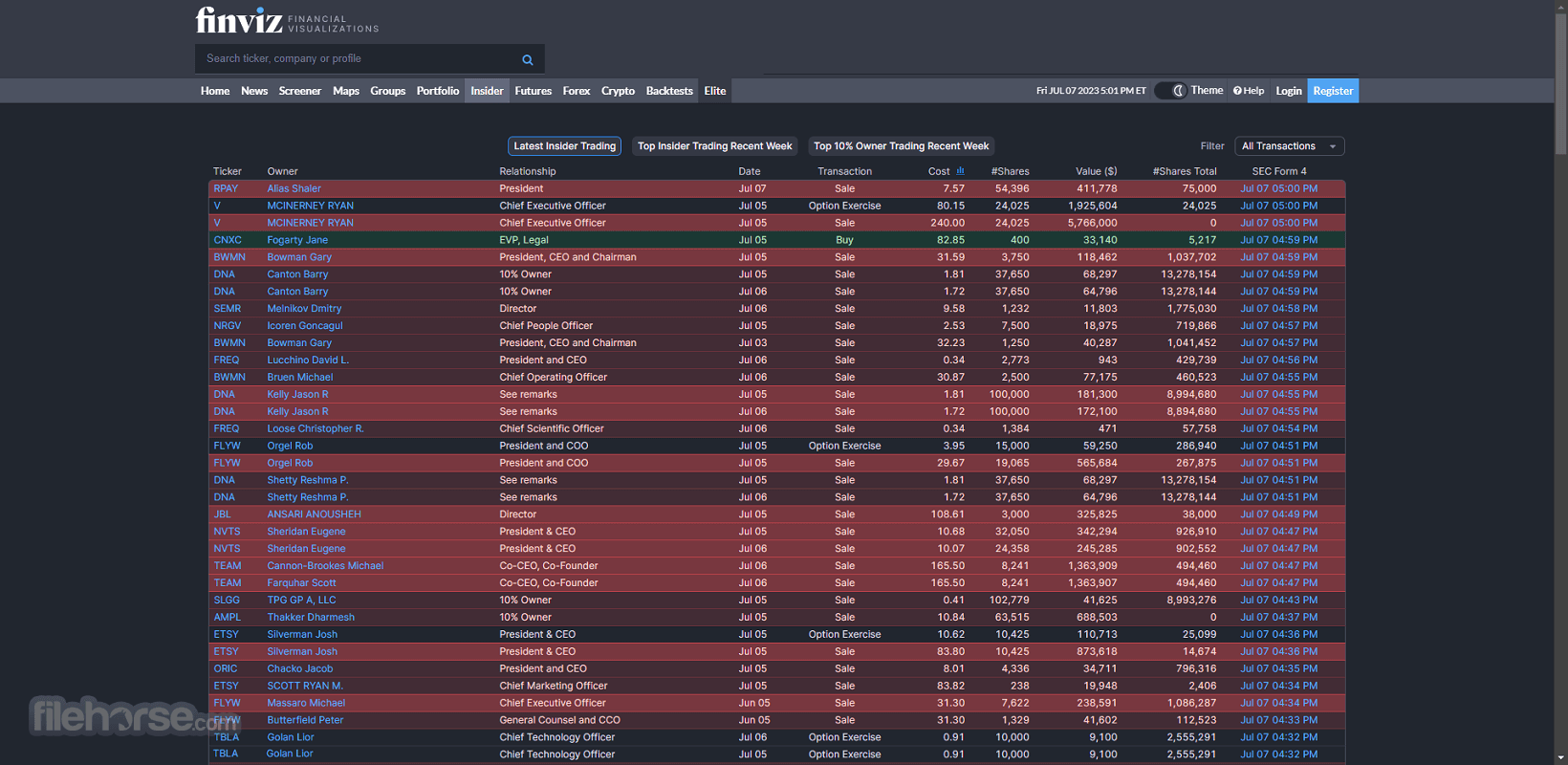The image size is (1568, 765).
Task: Select Top 10% Owner Trading Recent Week tab
Action: (902, 146)
